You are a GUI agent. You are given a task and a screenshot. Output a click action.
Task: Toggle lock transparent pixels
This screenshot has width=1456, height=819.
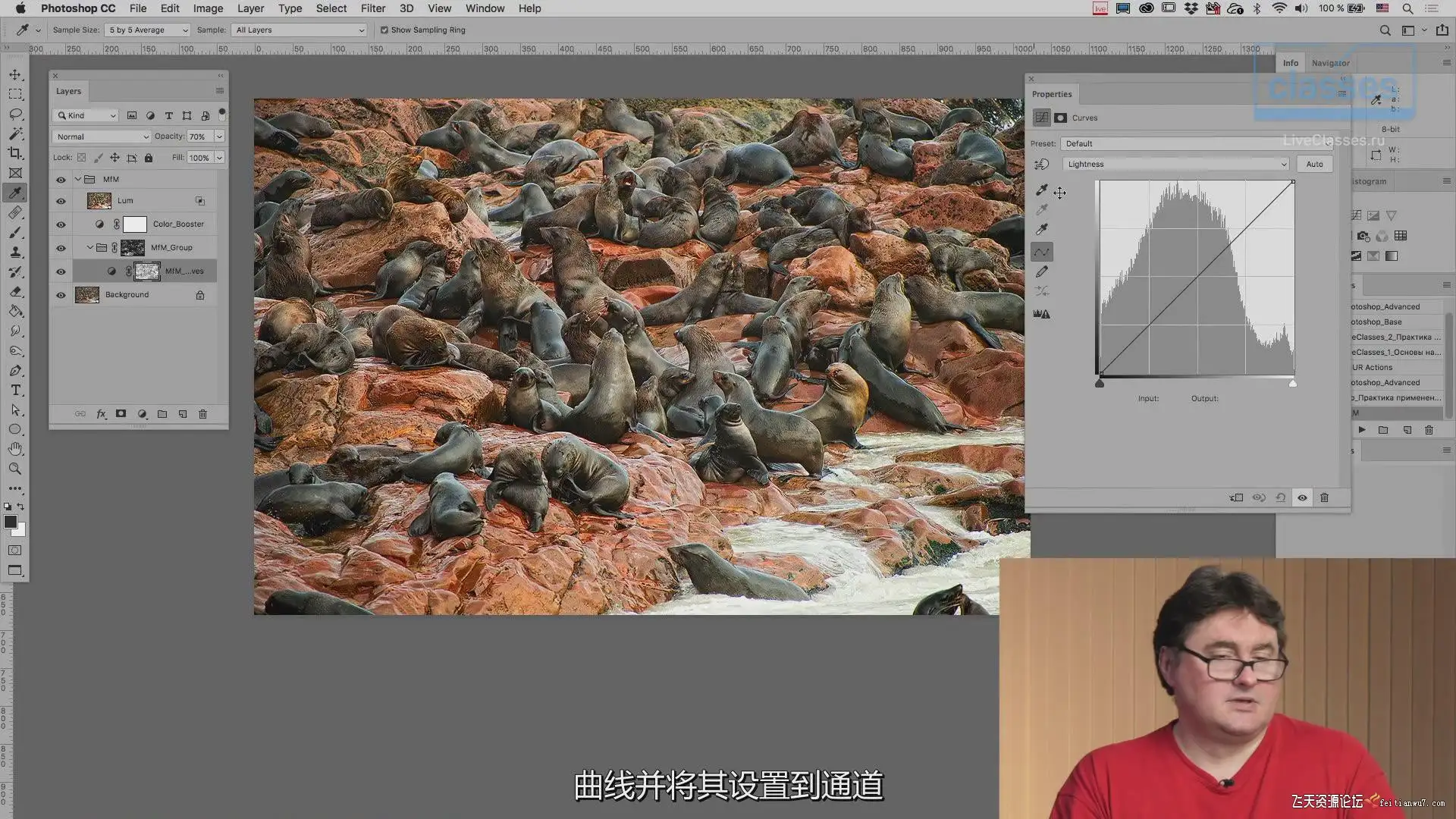point(81,158)
